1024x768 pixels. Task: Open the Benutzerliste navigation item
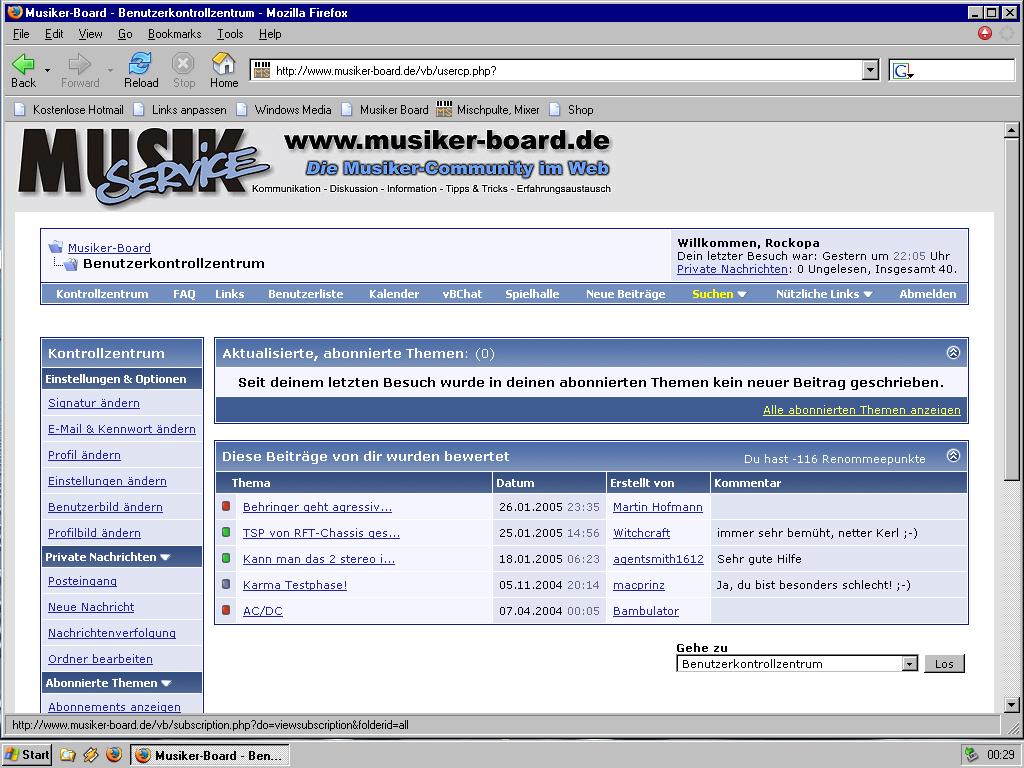[306, 294]
